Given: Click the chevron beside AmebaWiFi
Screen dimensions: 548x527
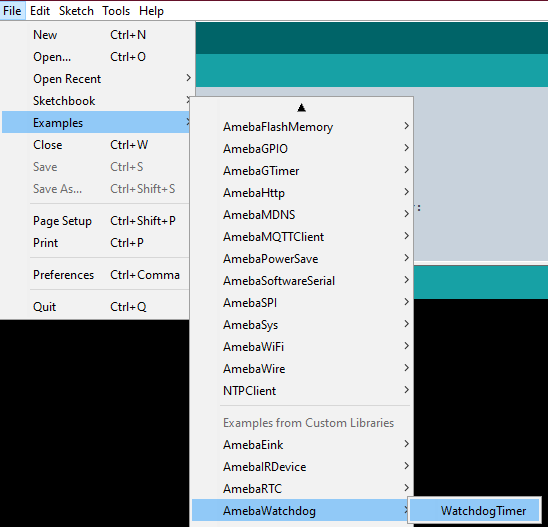Looking at the screenshot, I should click(406, 346).
